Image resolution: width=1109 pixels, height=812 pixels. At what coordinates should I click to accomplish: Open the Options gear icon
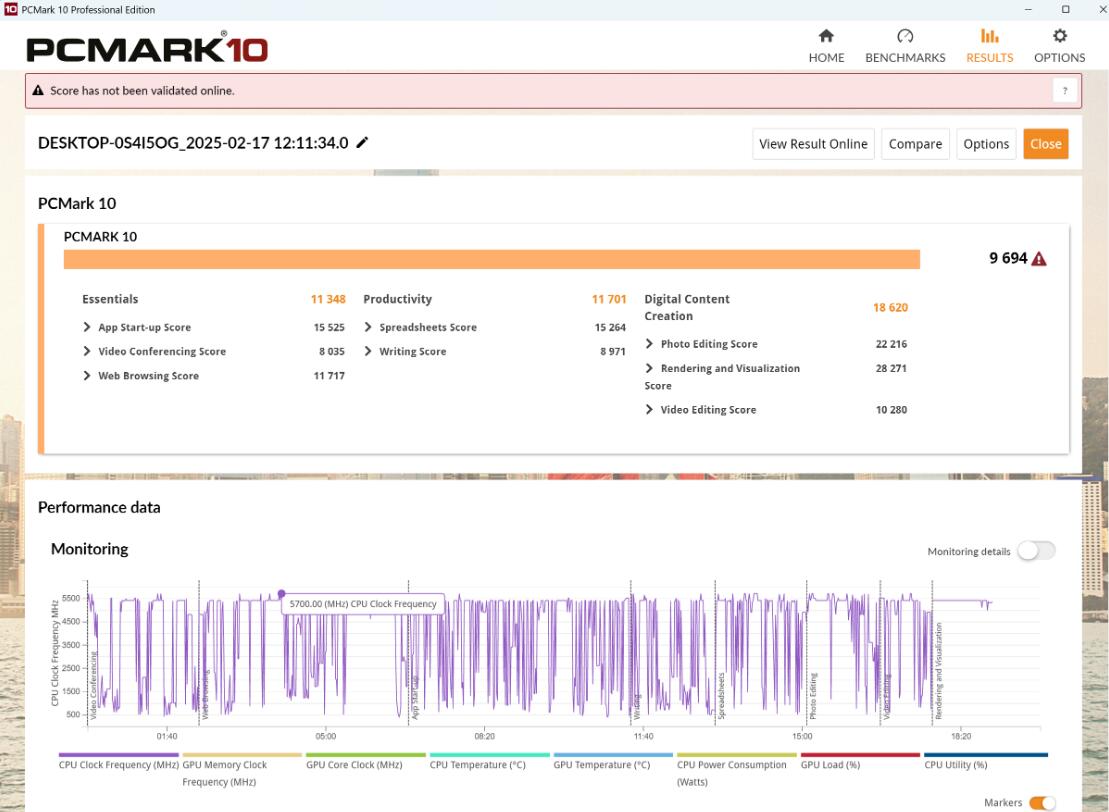(x=1059, y=37)
